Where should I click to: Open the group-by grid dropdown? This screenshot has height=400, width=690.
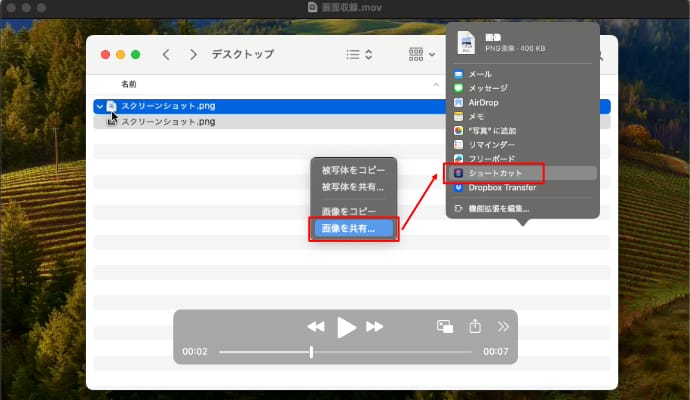click(x=421, y=55)
